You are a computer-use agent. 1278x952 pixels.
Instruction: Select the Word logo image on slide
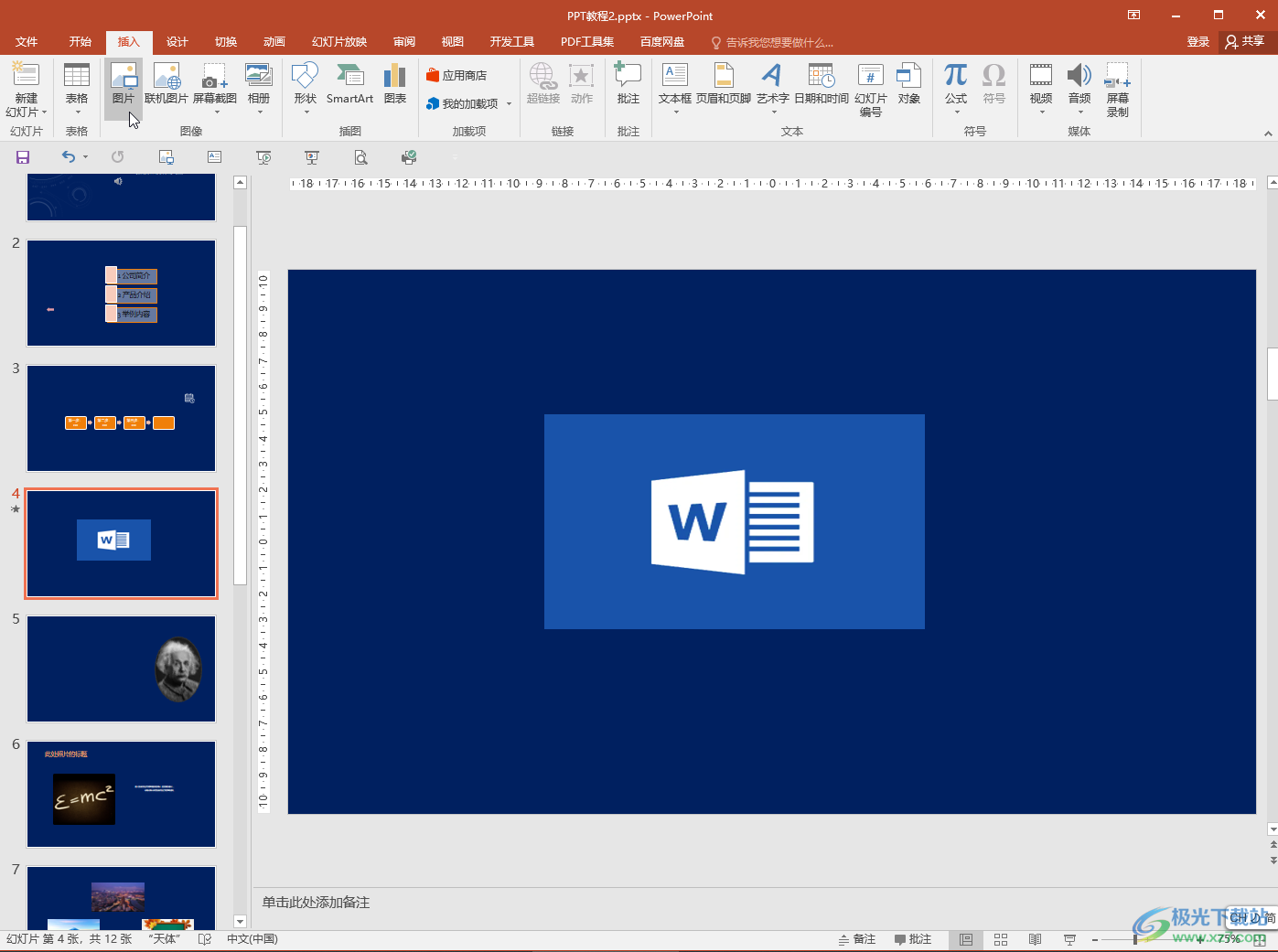[735, 521]
